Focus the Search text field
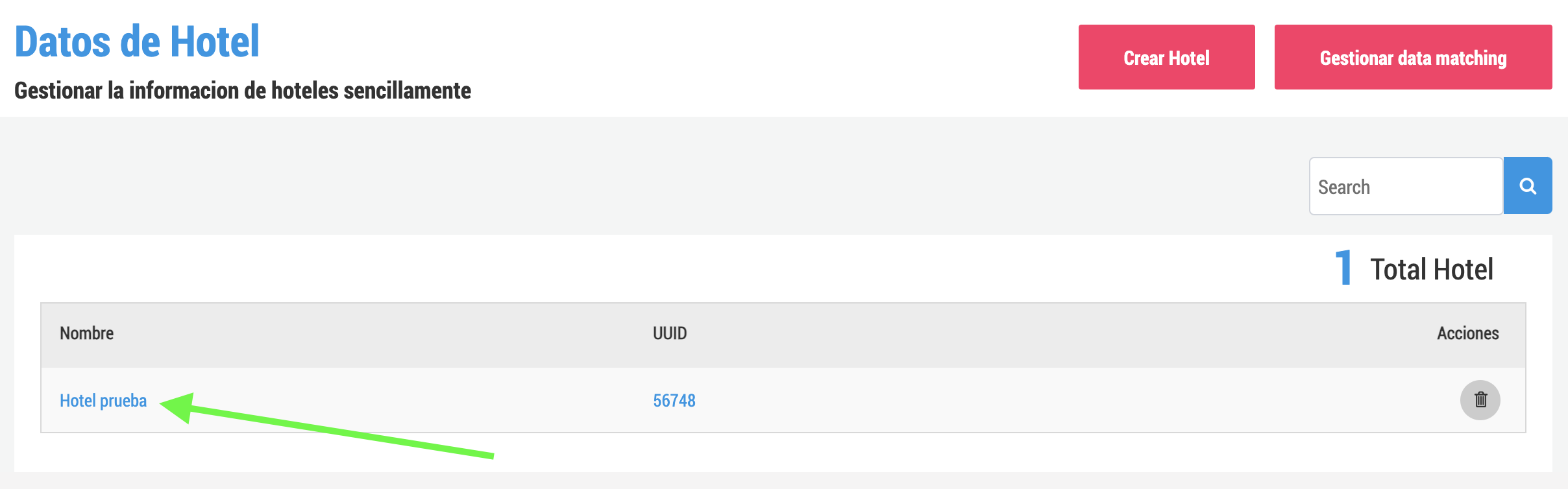The height and width of the screenshot is (489, 1568). tap(1406, 186)
